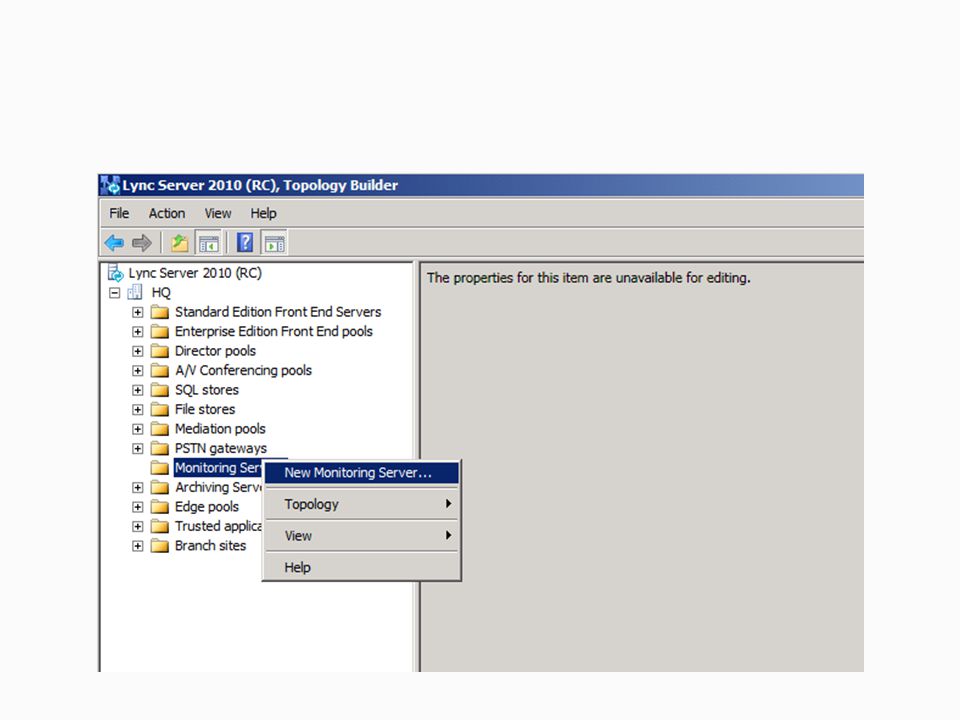Collapse the HQ site node
The width and height of the screenshot is (960, 720).
pos(114,293)
